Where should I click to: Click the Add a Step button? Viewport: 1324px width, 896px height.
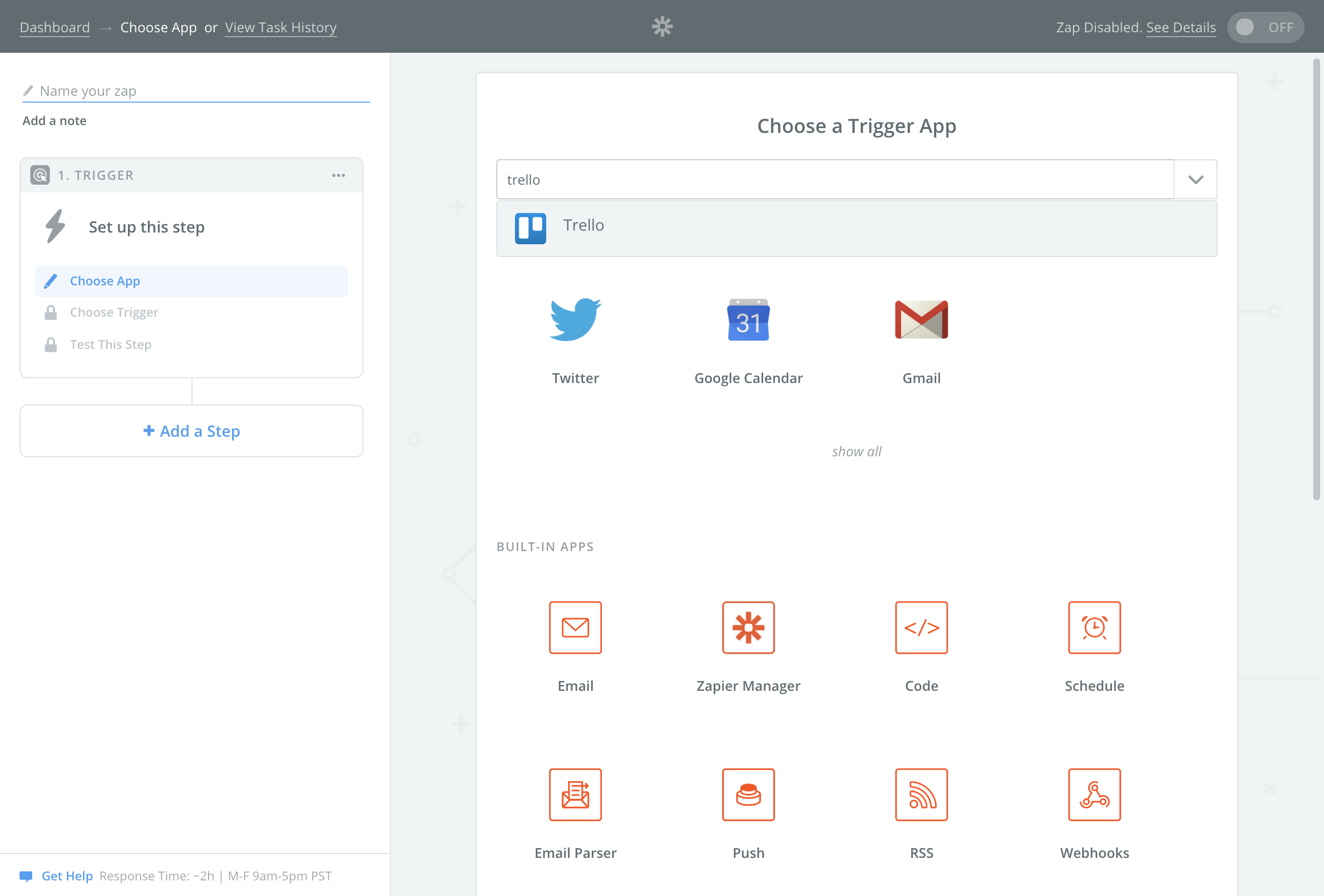coord(191,430)
